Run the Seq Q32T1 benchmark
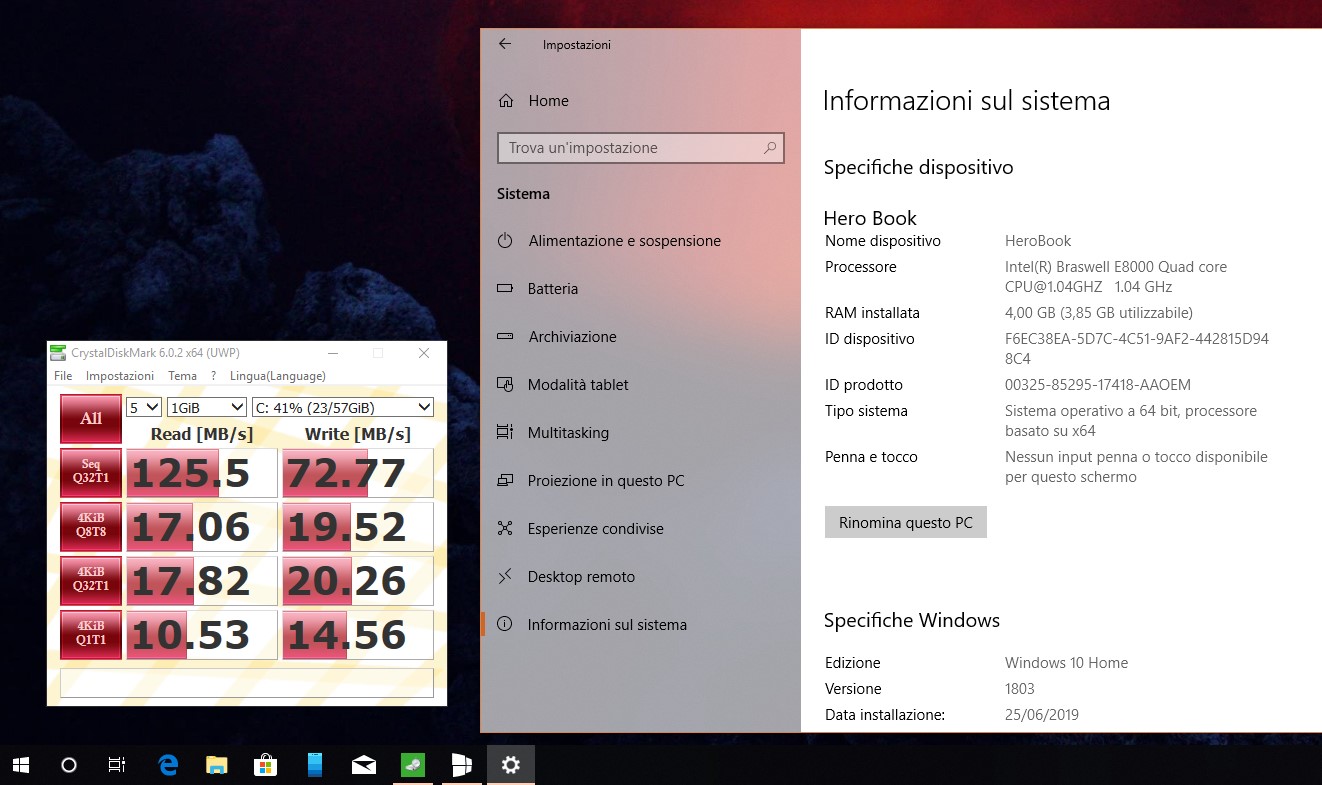The width and height of the screenshot is (1322, 785). (91, 473)
